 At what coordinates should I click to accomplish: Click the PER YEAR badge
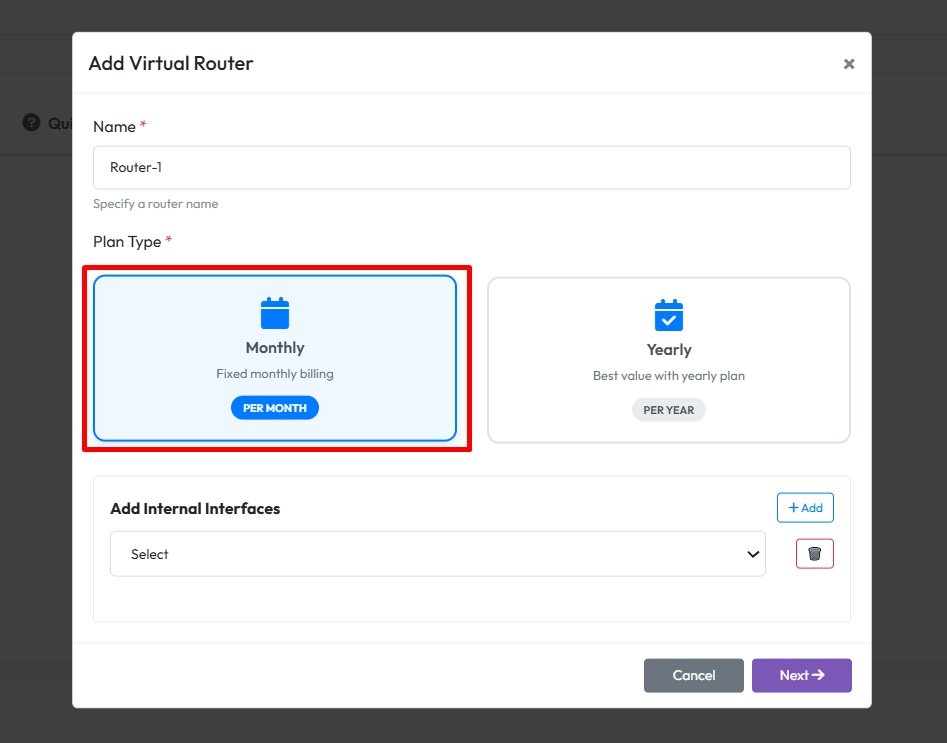[668, 410]
